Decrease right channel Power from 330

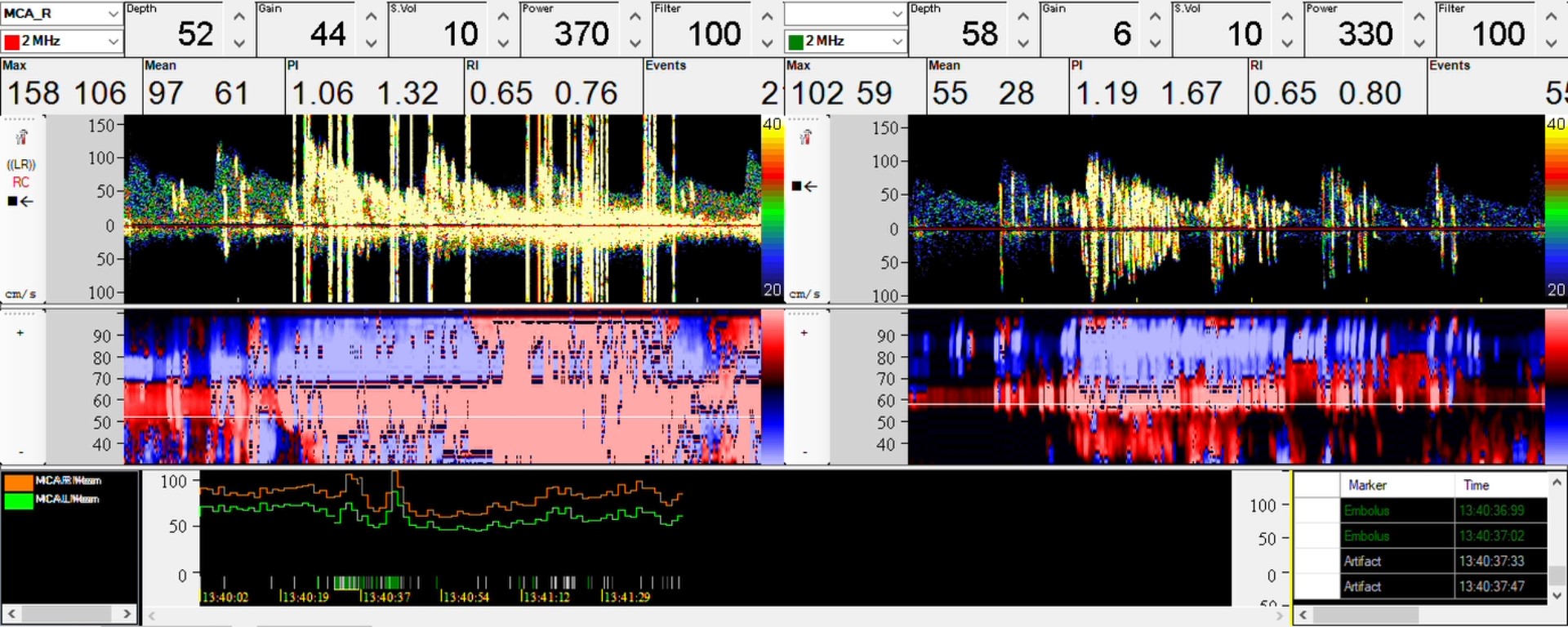pyautogui.click(x=1419, y=42)
